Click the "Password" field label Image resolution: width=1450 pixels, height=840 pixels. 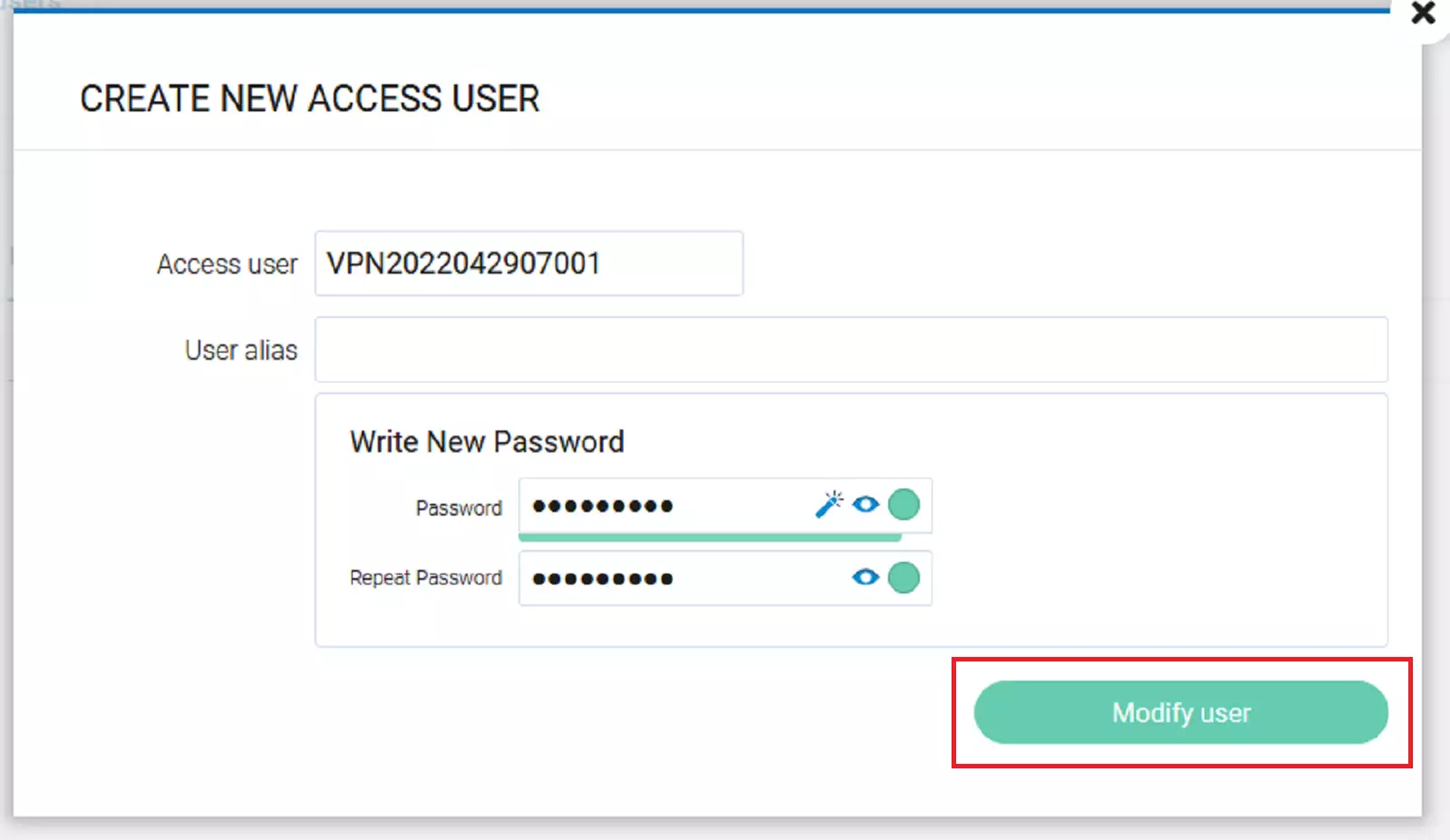[x=459, y=508]
